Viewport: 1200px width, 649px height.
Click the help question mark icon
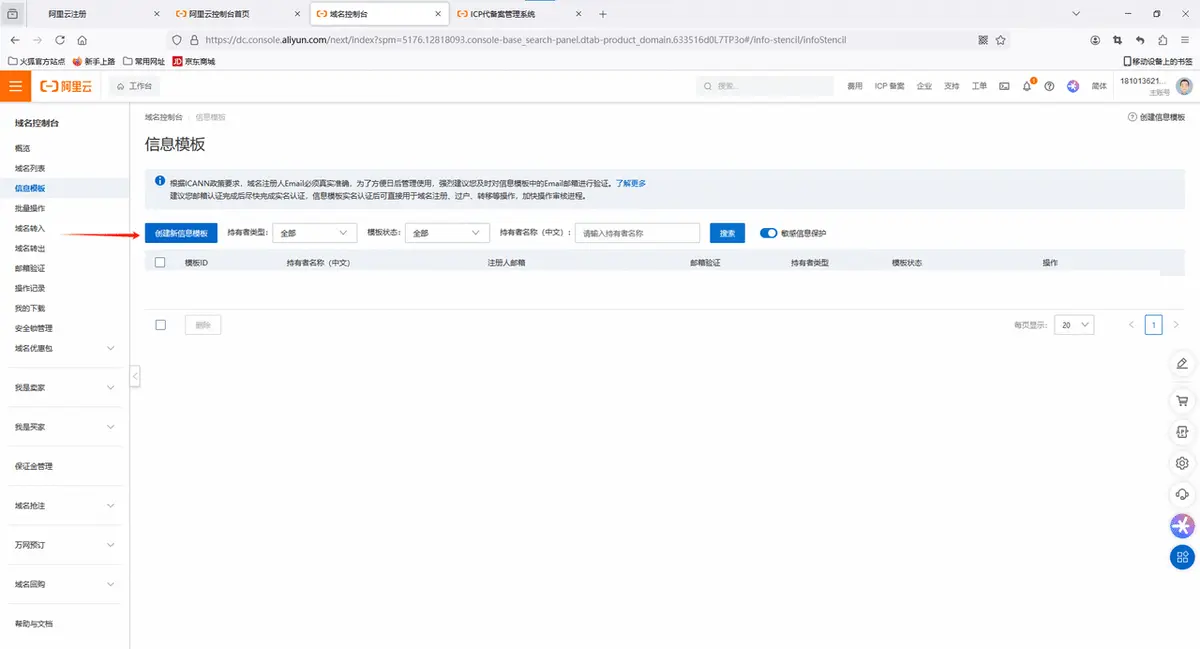(1049, 87)
